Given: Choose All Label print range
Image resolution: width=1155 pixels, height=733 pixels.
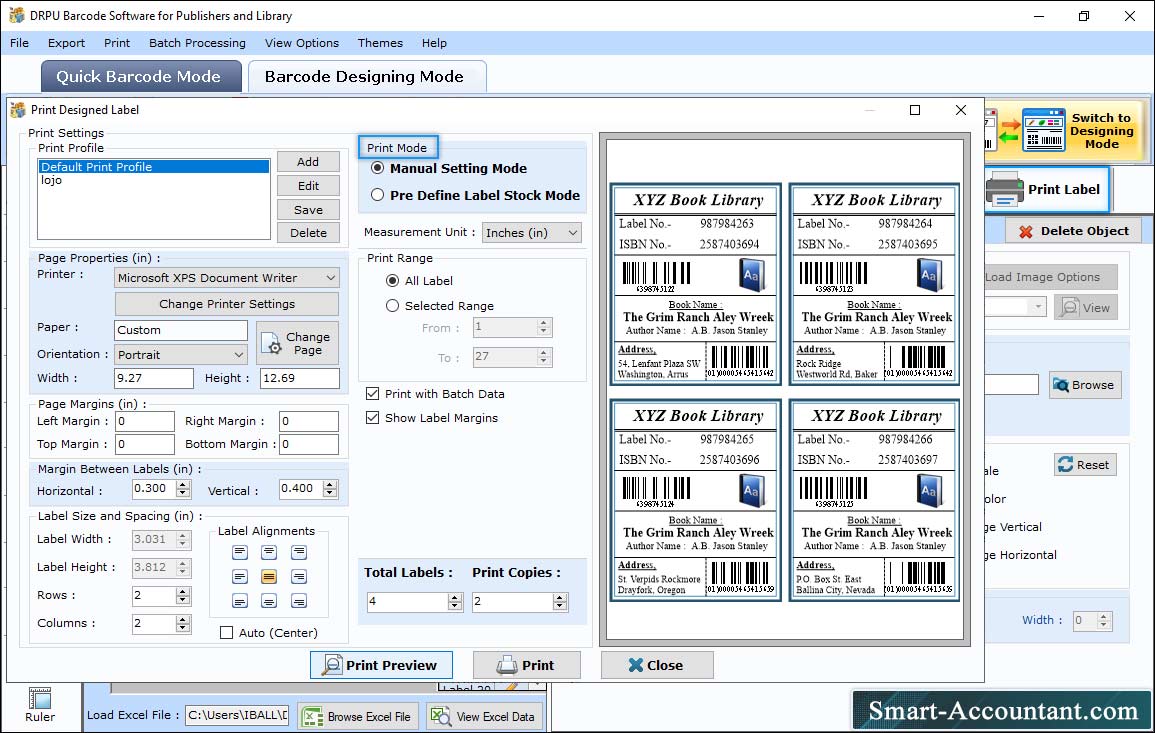Looking at the screenshot, I should 393,281.
